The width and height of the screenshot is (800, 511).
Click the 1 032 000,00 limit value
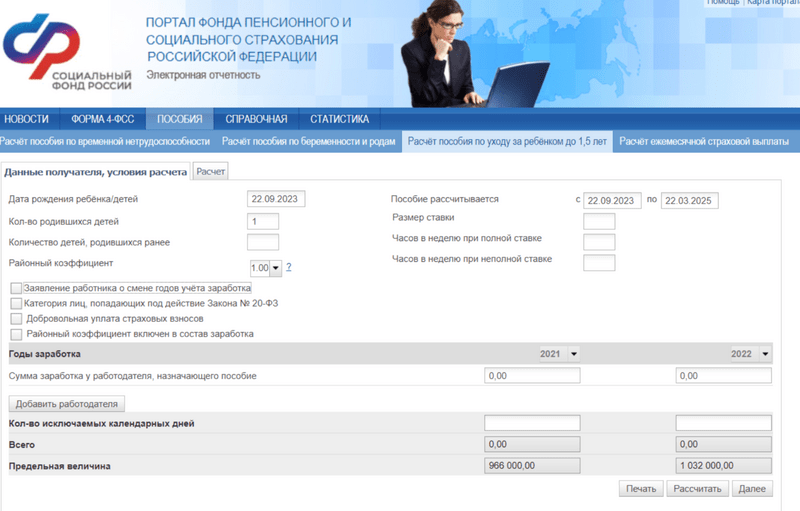[x=723, y=466]
